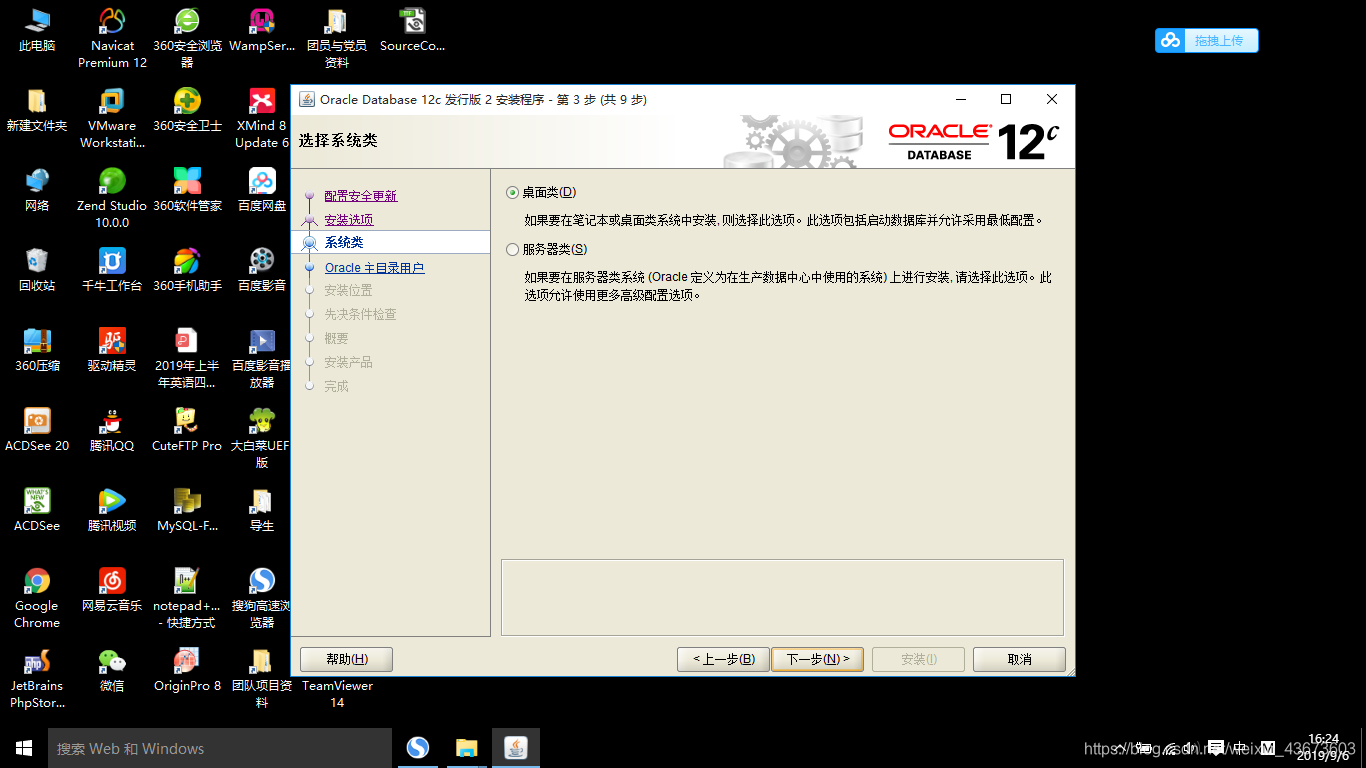Open Navicat Premium 12 desktop icon
The width and height of the screenshot is (1366, 768).
112,39
